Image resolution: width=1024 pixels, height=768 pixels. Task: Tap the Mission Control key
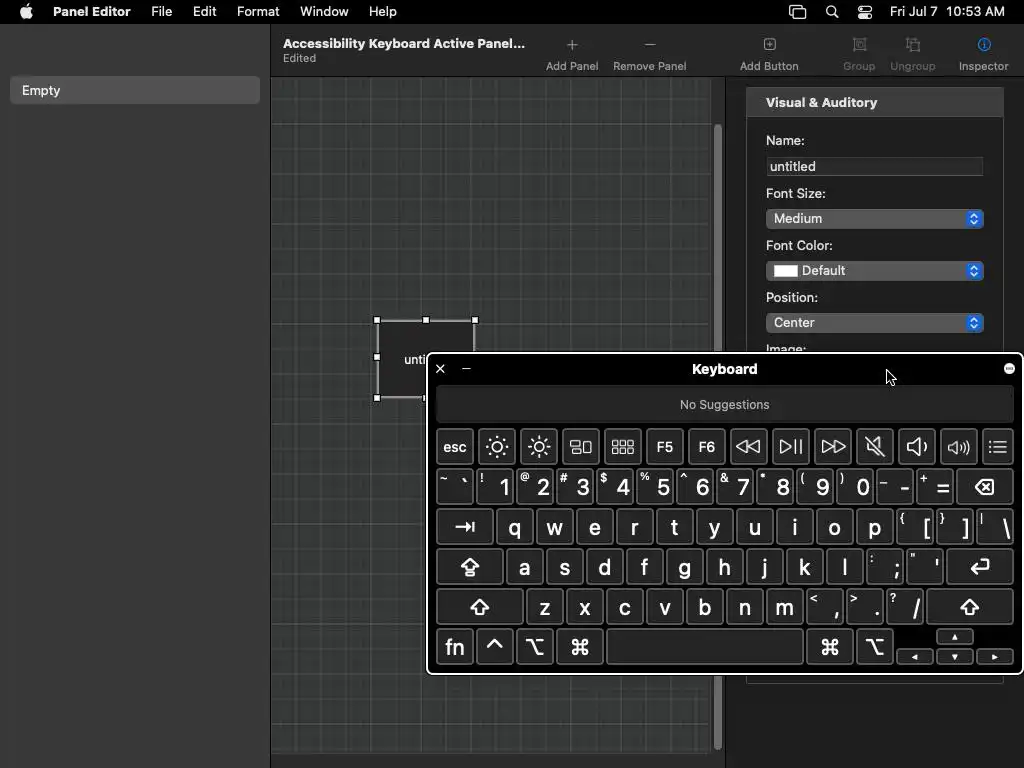click(581, 447)
